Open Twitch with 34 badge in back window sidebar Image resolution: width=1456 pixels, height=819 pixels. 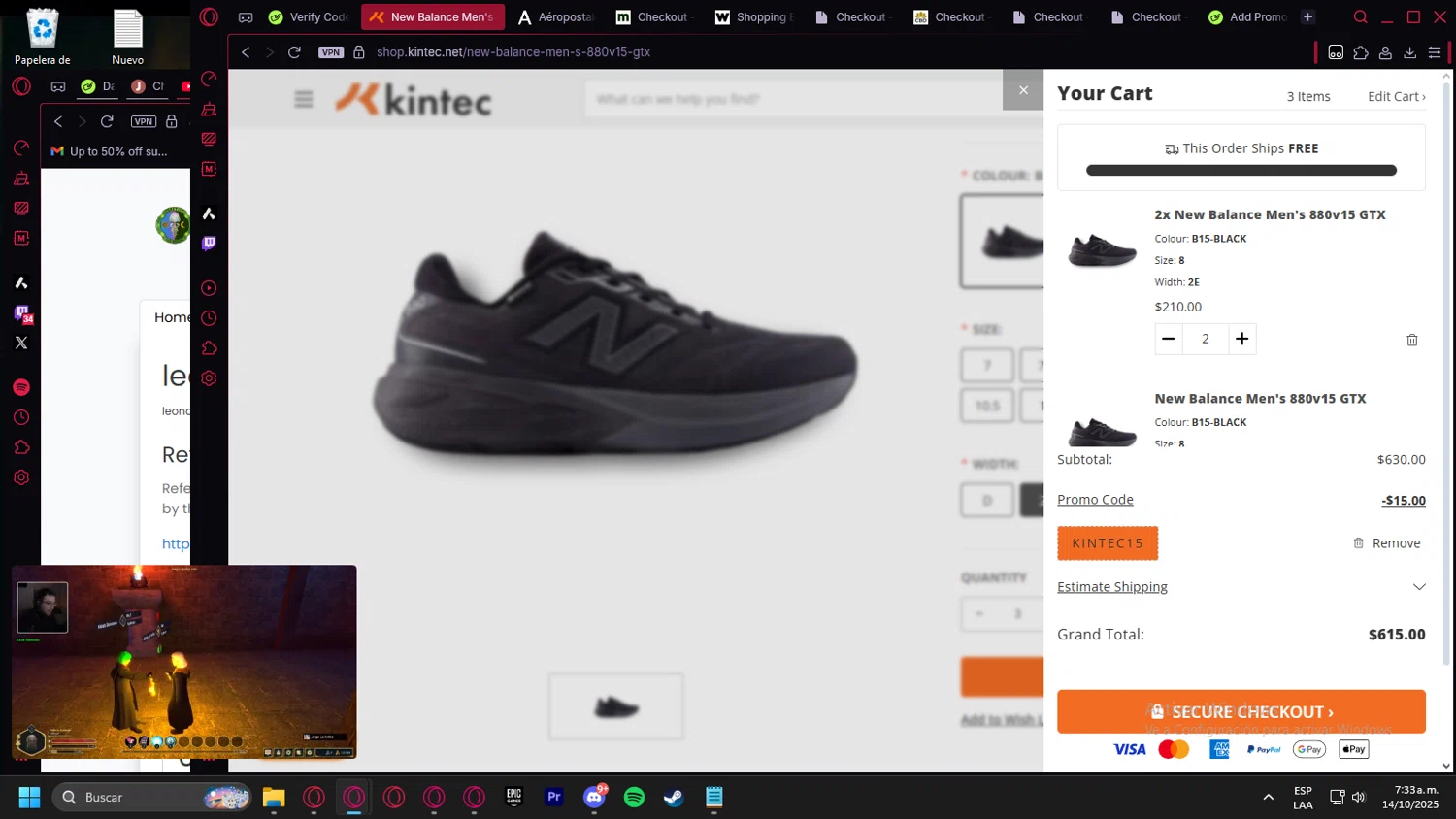click(22, 313)
